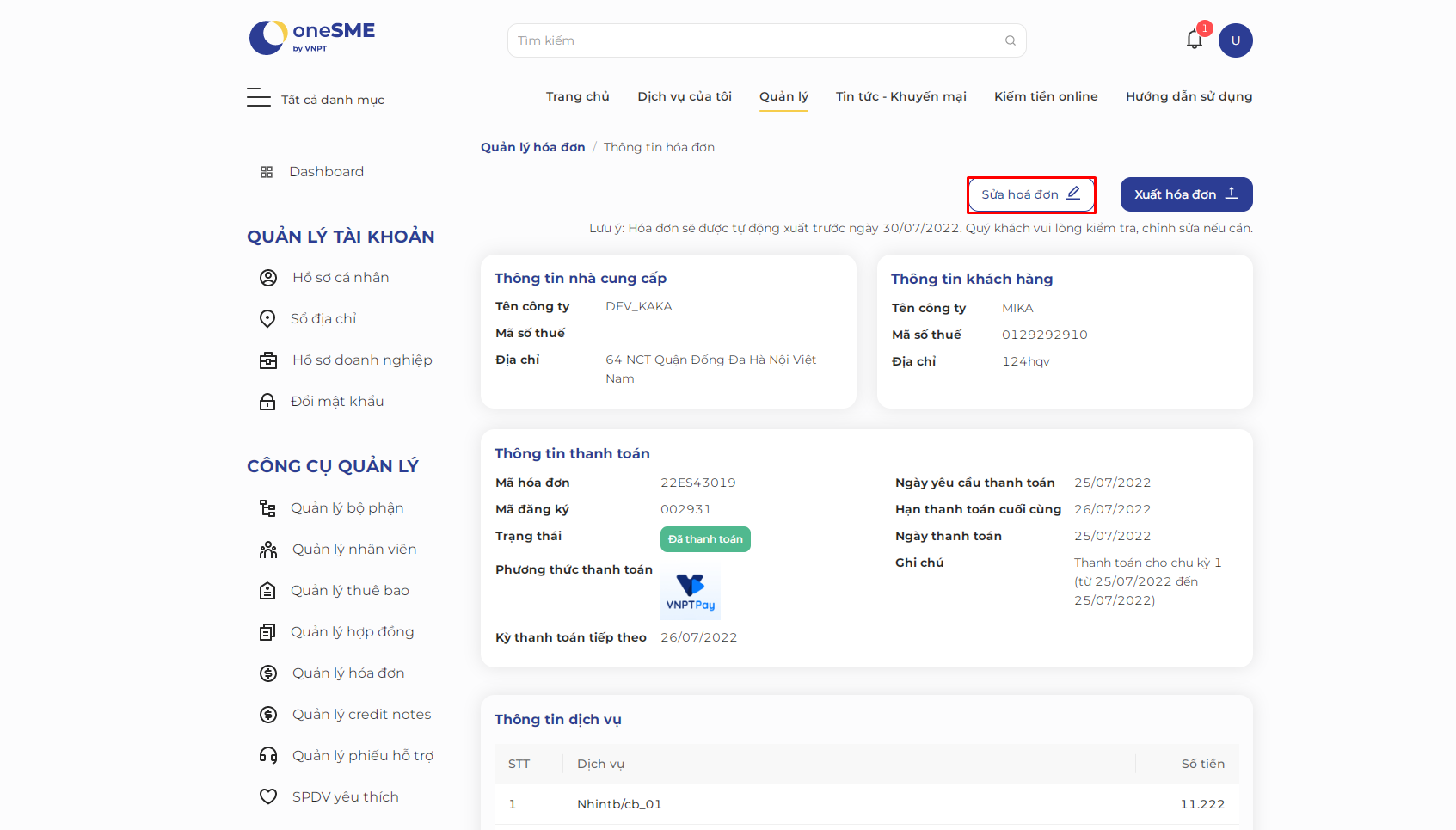Open the hamburger menu for all categories
This screenshot has width=1456, height=830.
coord(259,97)
